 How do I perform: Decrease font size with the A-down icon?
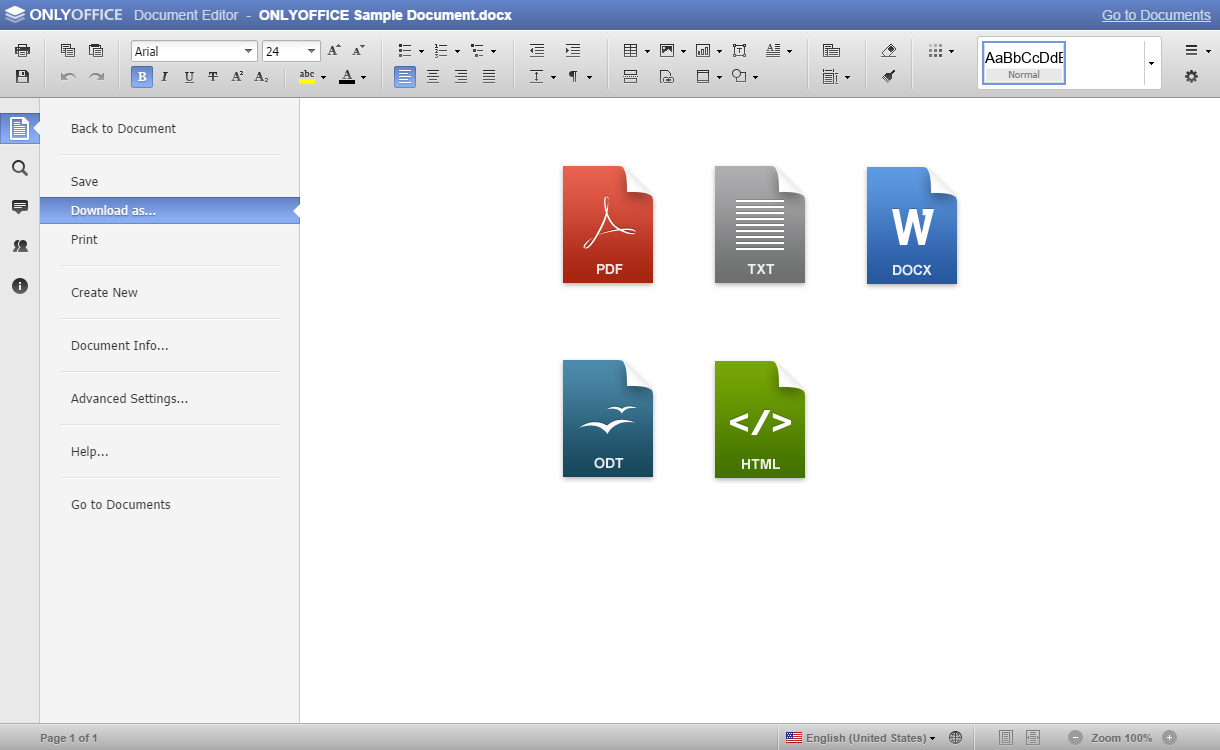358,50
